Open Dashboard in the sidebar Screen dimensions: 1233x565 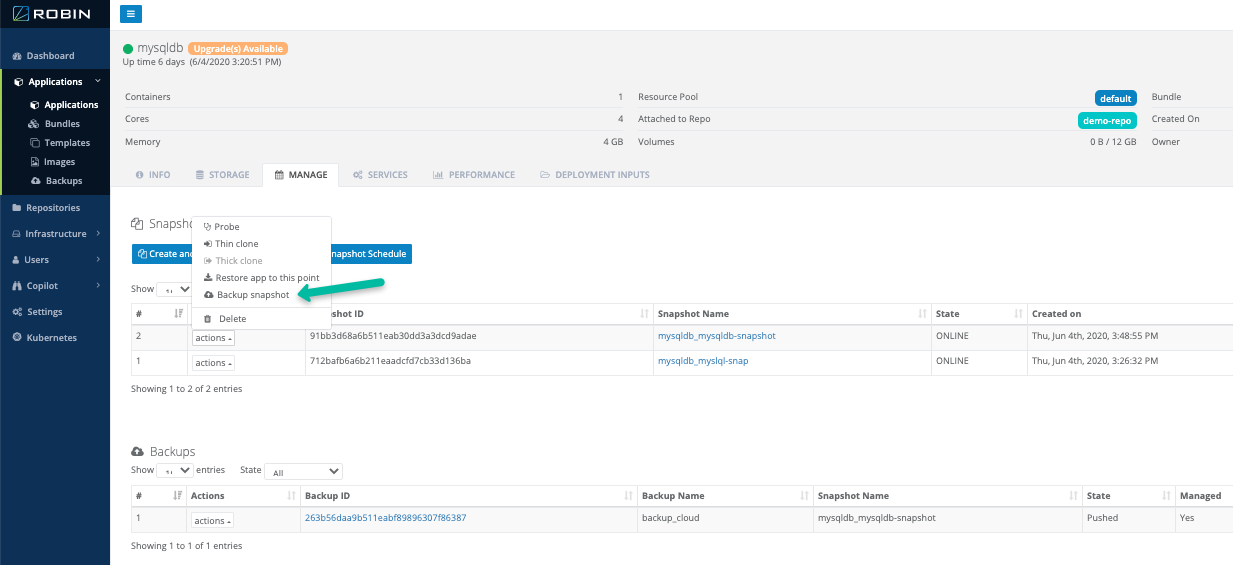coord(50,56)
